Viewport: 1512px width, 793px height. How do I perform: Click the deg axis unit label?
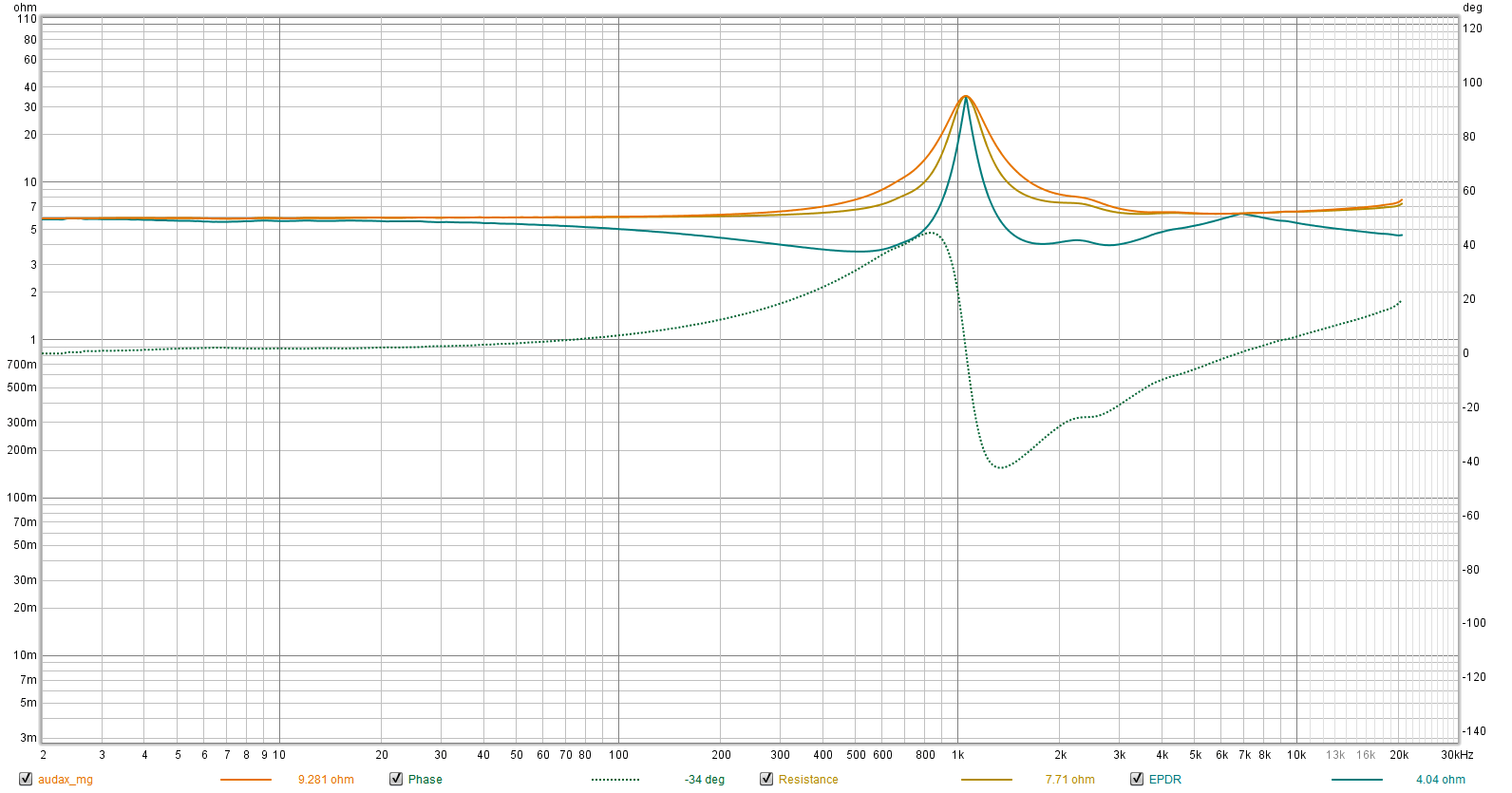(1473, 8)
